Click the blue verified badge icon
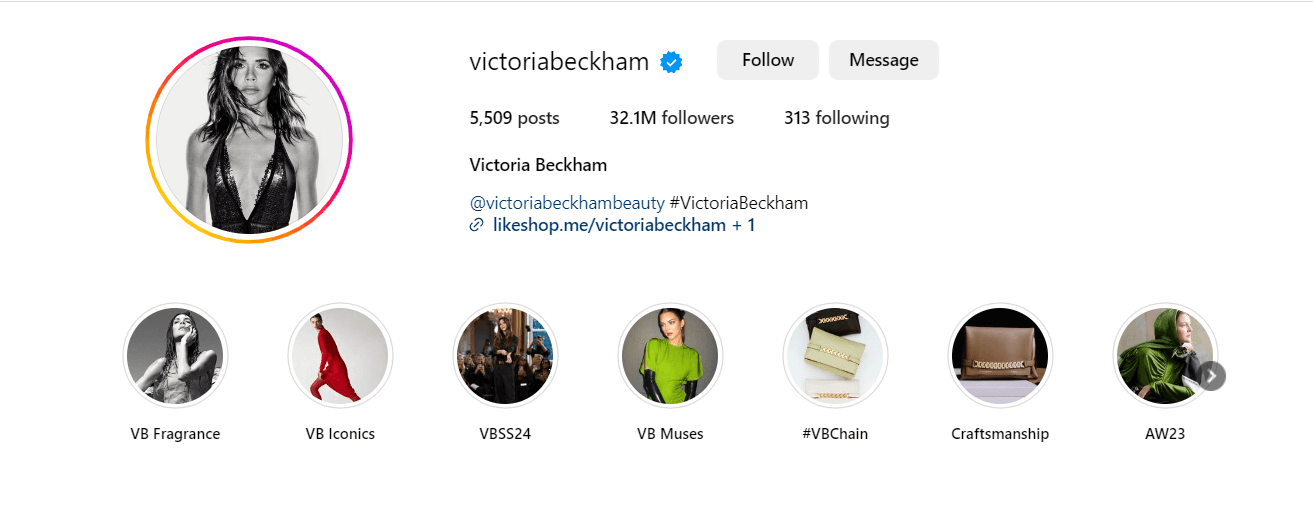The width and height of the screenshot is (1313, 505). coord(672,62)
